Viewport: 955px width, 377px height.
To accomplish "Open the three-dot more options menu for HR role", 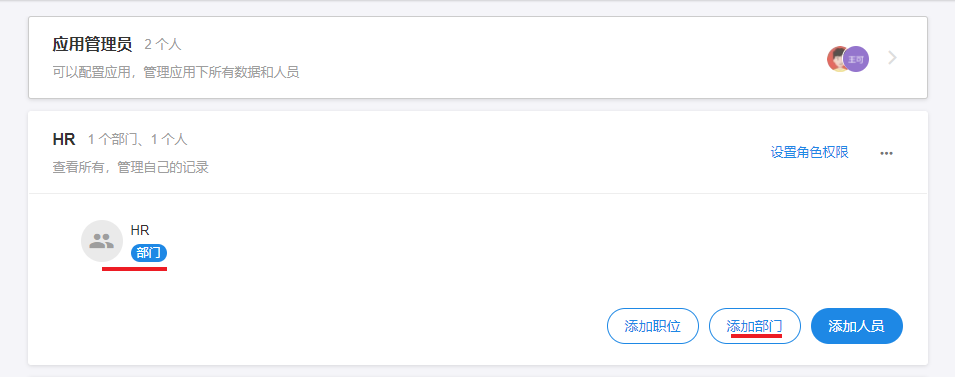I will click(x=886, y=153).
